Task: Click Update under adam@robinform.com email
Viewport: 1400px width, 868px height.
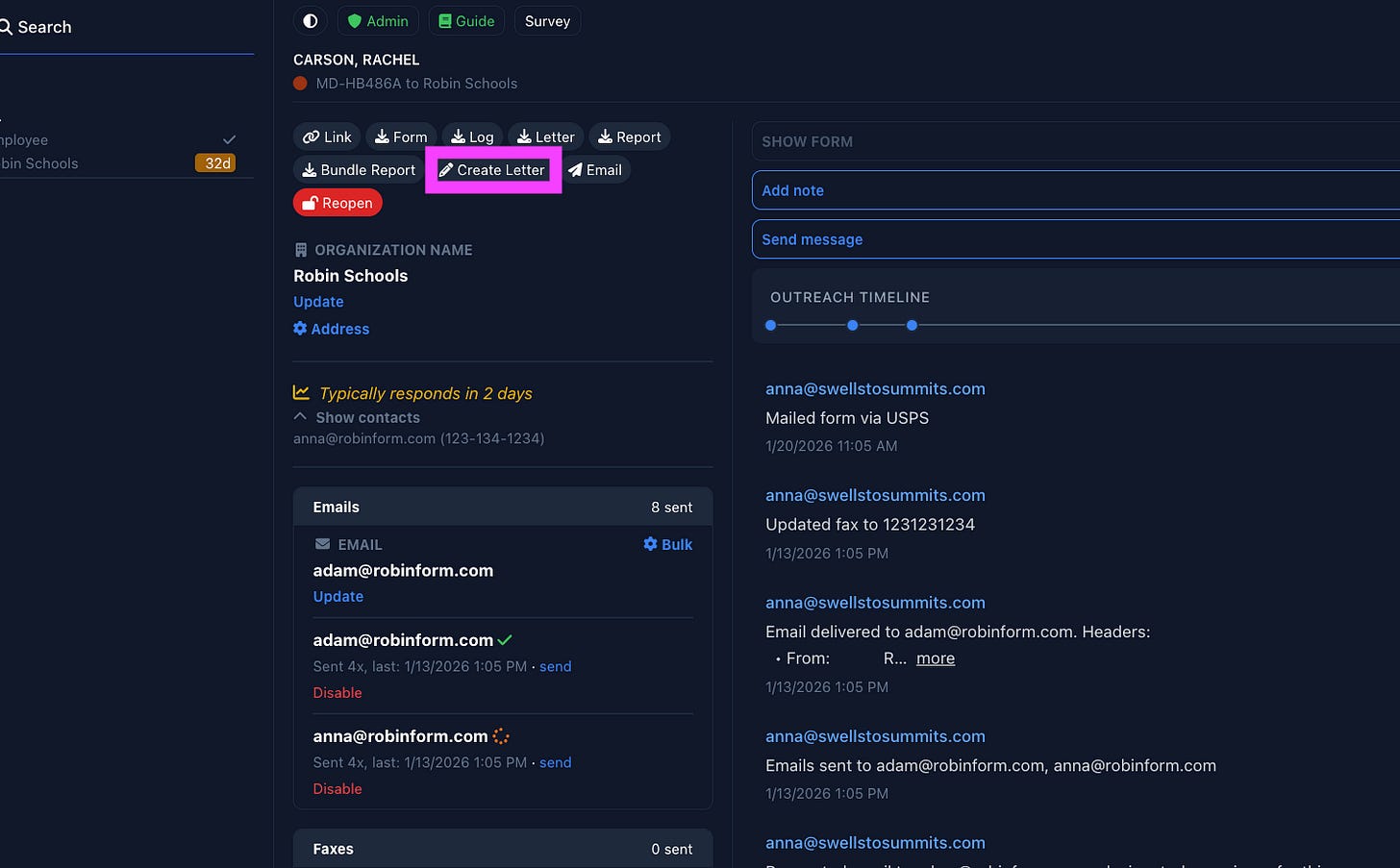Action: pyautogui.click(x=338, y=596)
